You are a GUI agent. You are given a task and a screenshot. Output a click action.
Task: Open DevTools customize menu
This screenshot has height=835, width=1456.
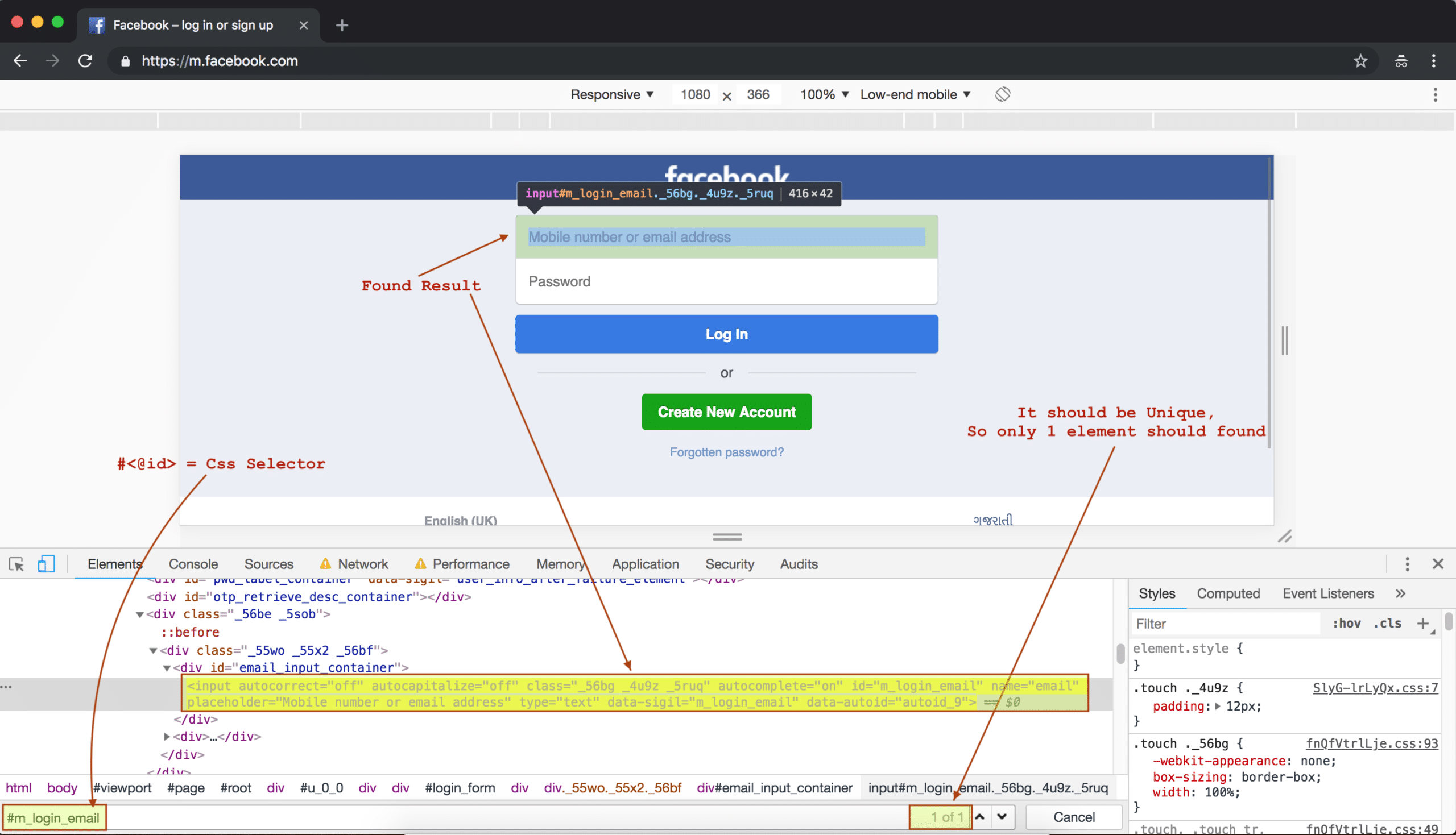click(1407, 564)
